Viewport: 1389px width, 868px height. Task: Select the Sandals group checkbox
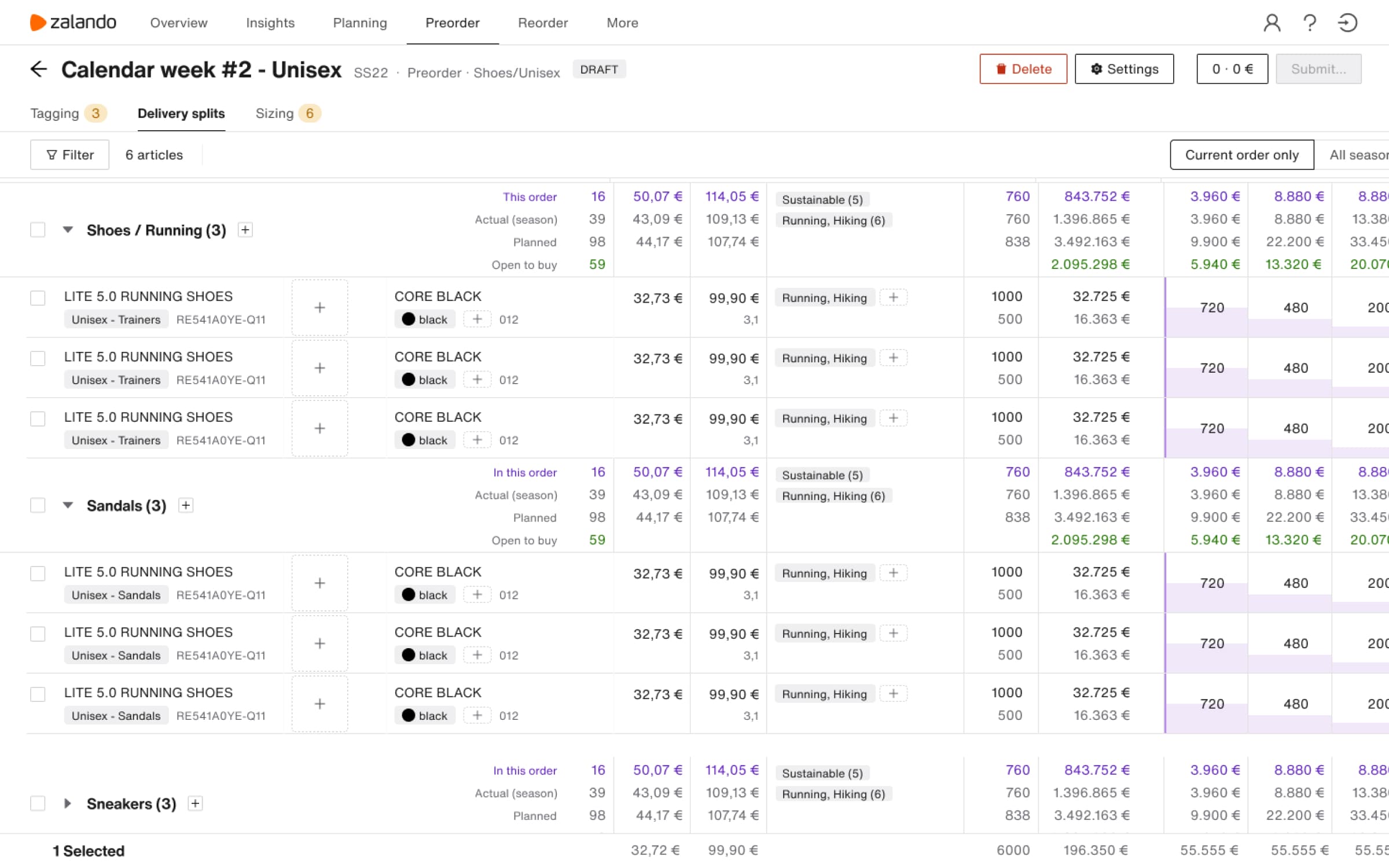[38, 505]
